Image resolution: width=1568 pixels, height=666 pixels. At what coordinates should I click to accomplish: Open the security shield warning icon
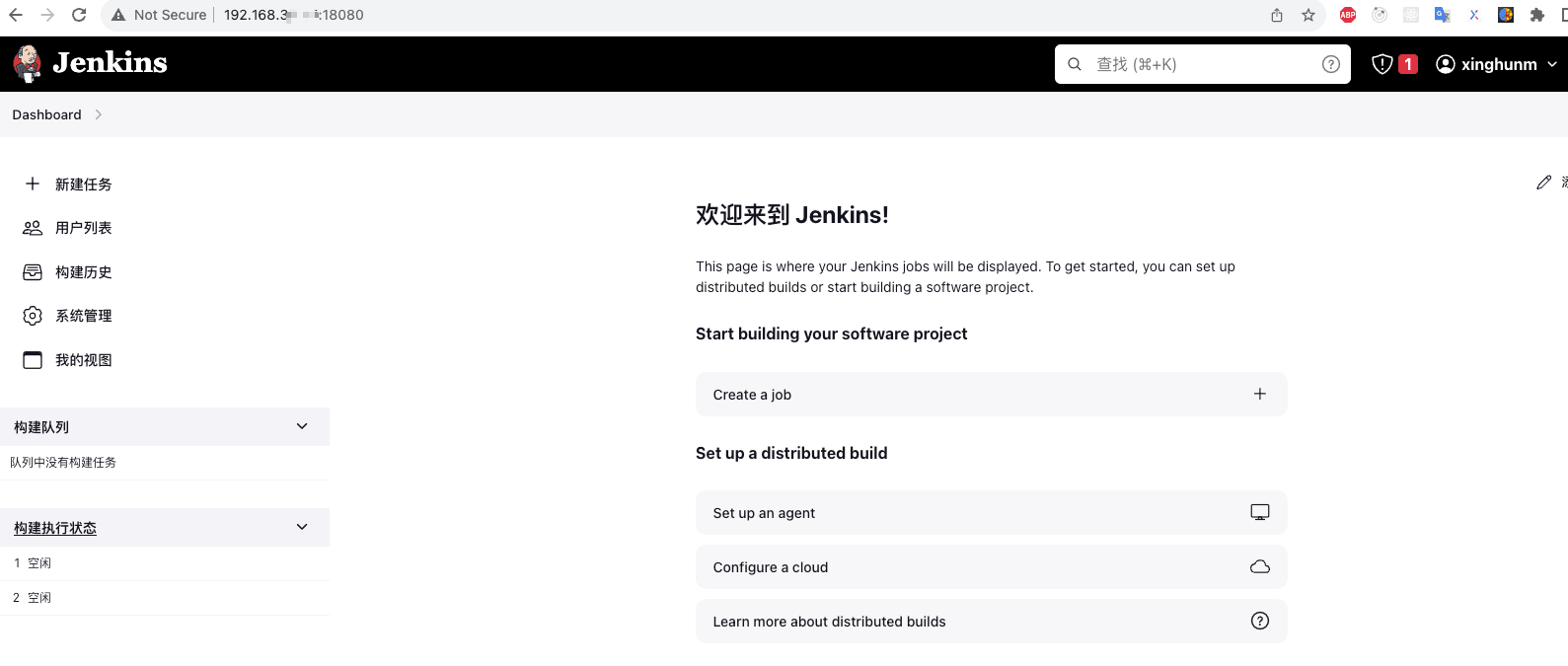click(1382, 64)
